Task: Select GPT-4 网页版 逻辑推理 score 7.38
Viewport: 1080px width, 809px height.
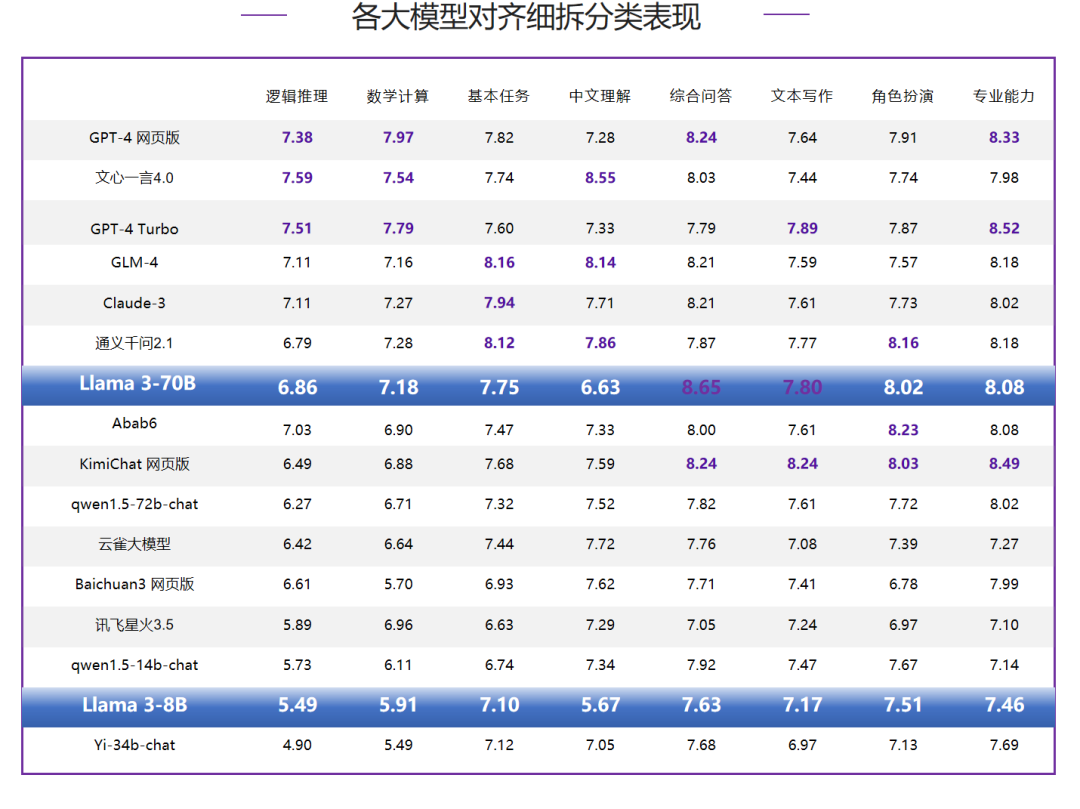Action: point(297,138)
